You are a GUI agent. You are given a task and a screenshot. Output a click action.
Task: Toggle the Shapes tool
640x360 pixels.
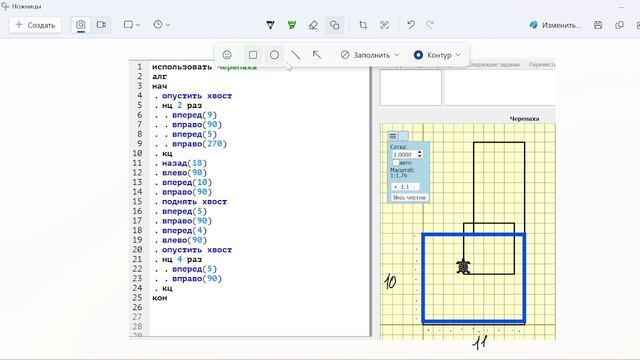pyautogui.click(x=334, y=25)
